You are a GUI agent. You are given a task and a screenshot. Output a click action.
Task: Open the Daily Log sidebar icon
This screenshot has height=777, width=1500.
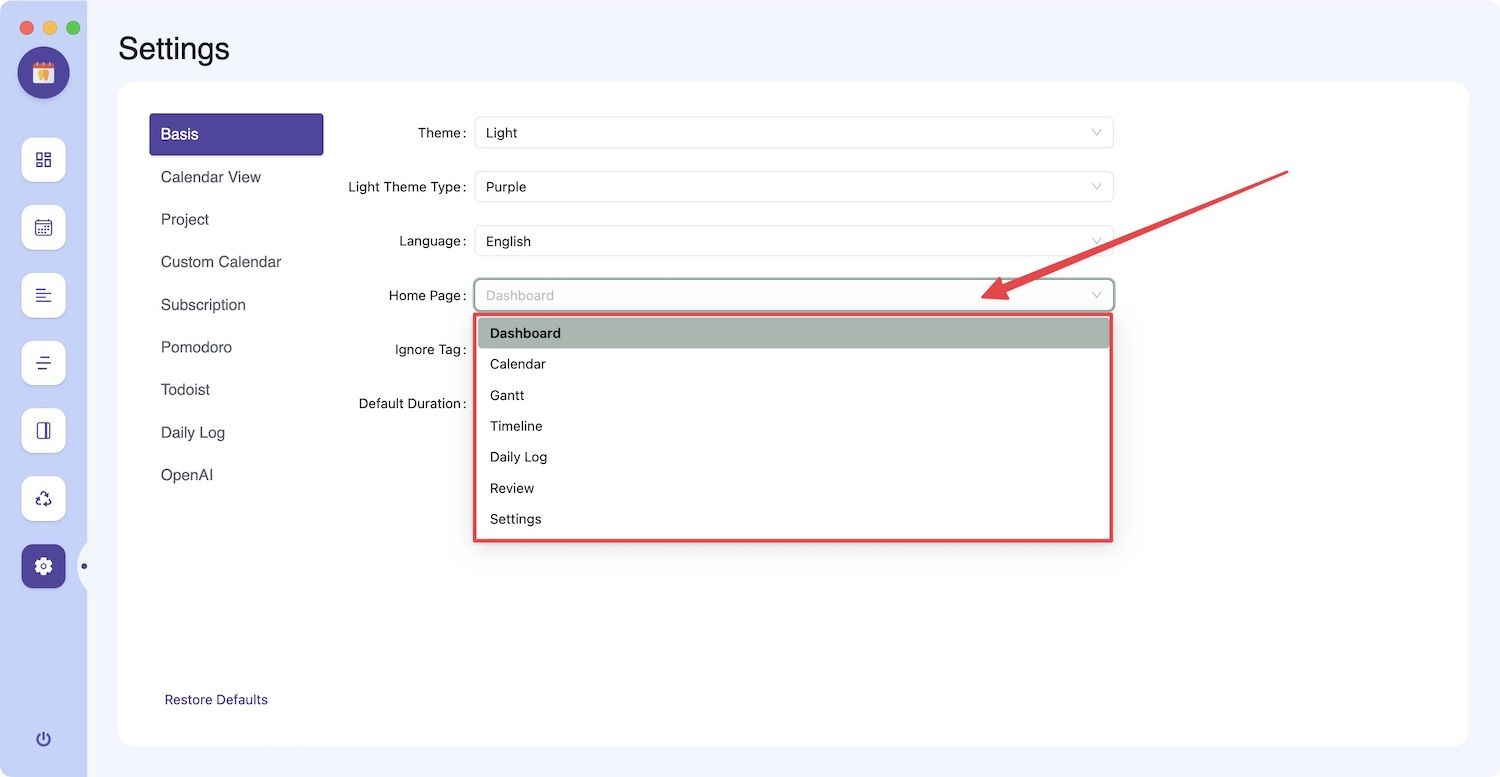[43, 431]
